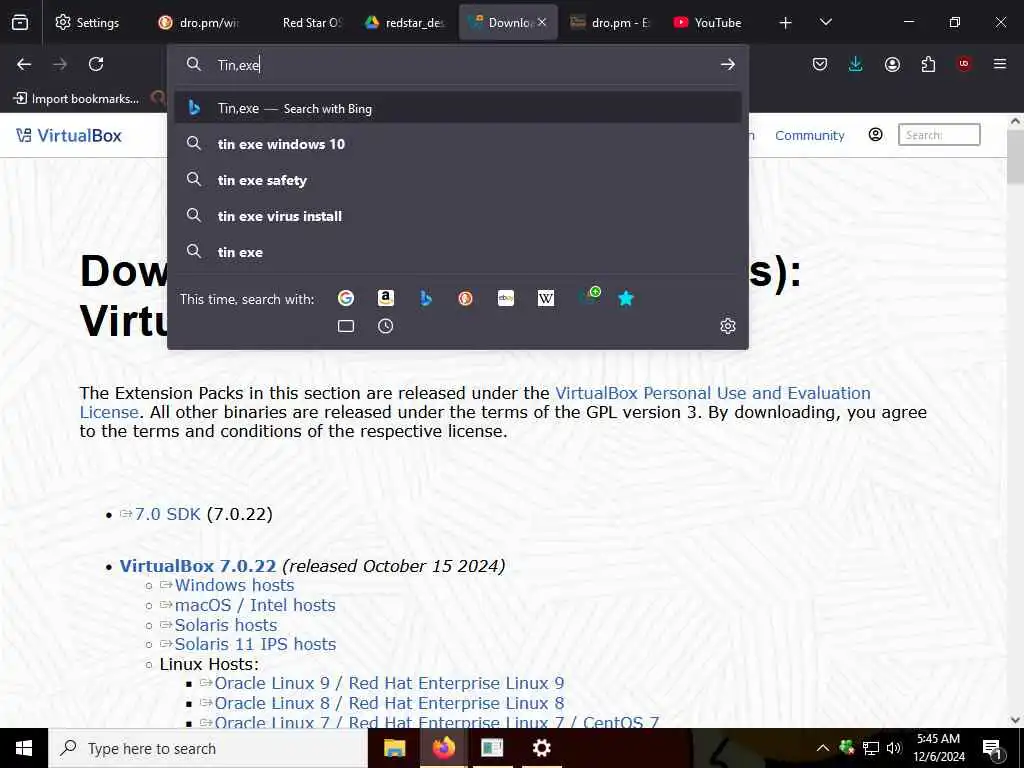Open VirtualBox site user account icon
Viewport: 1024px width, 768px height.
tap(876, 135)
